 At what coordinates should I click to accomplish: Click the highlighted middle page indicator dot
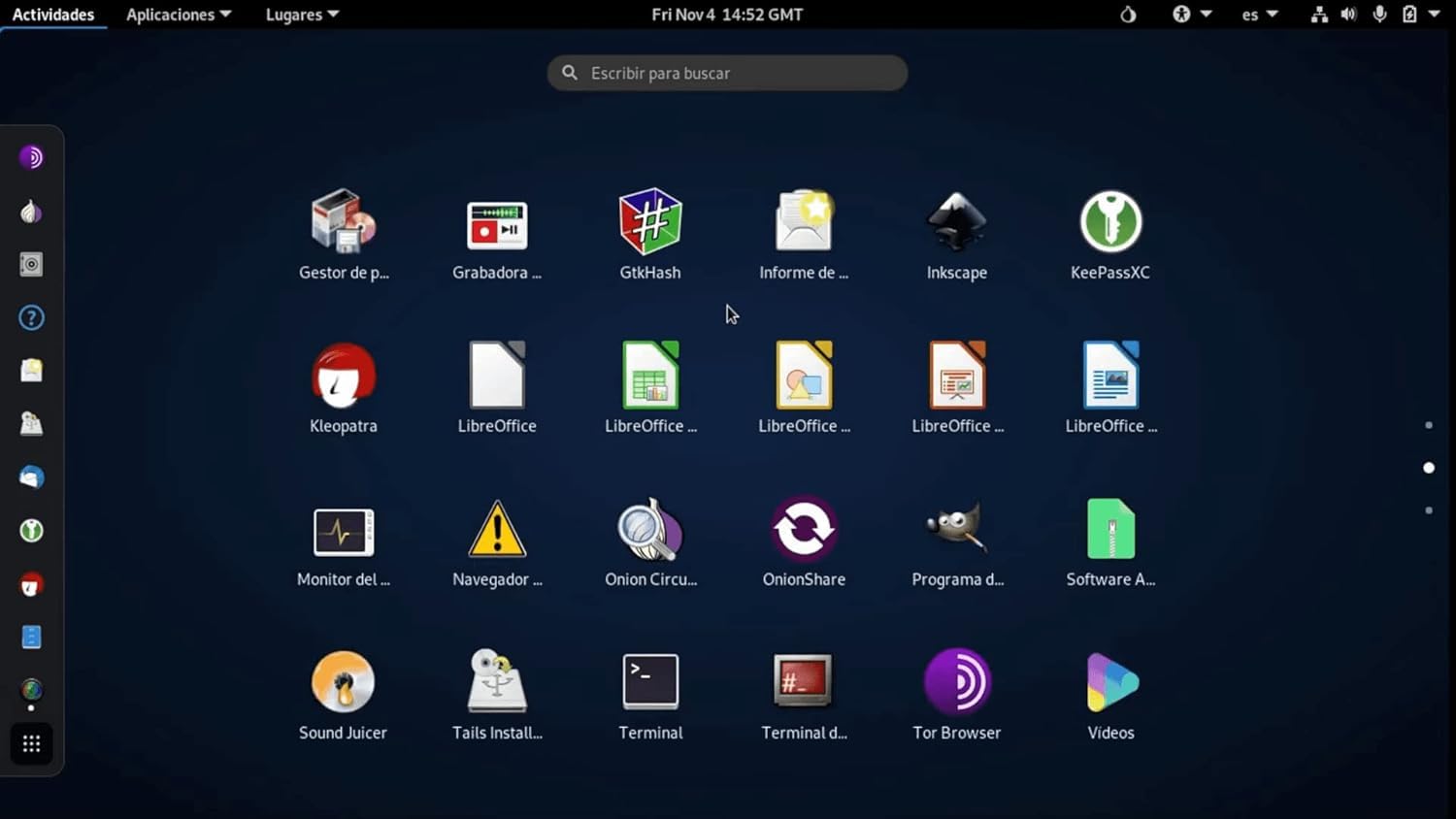[1429, 468]
